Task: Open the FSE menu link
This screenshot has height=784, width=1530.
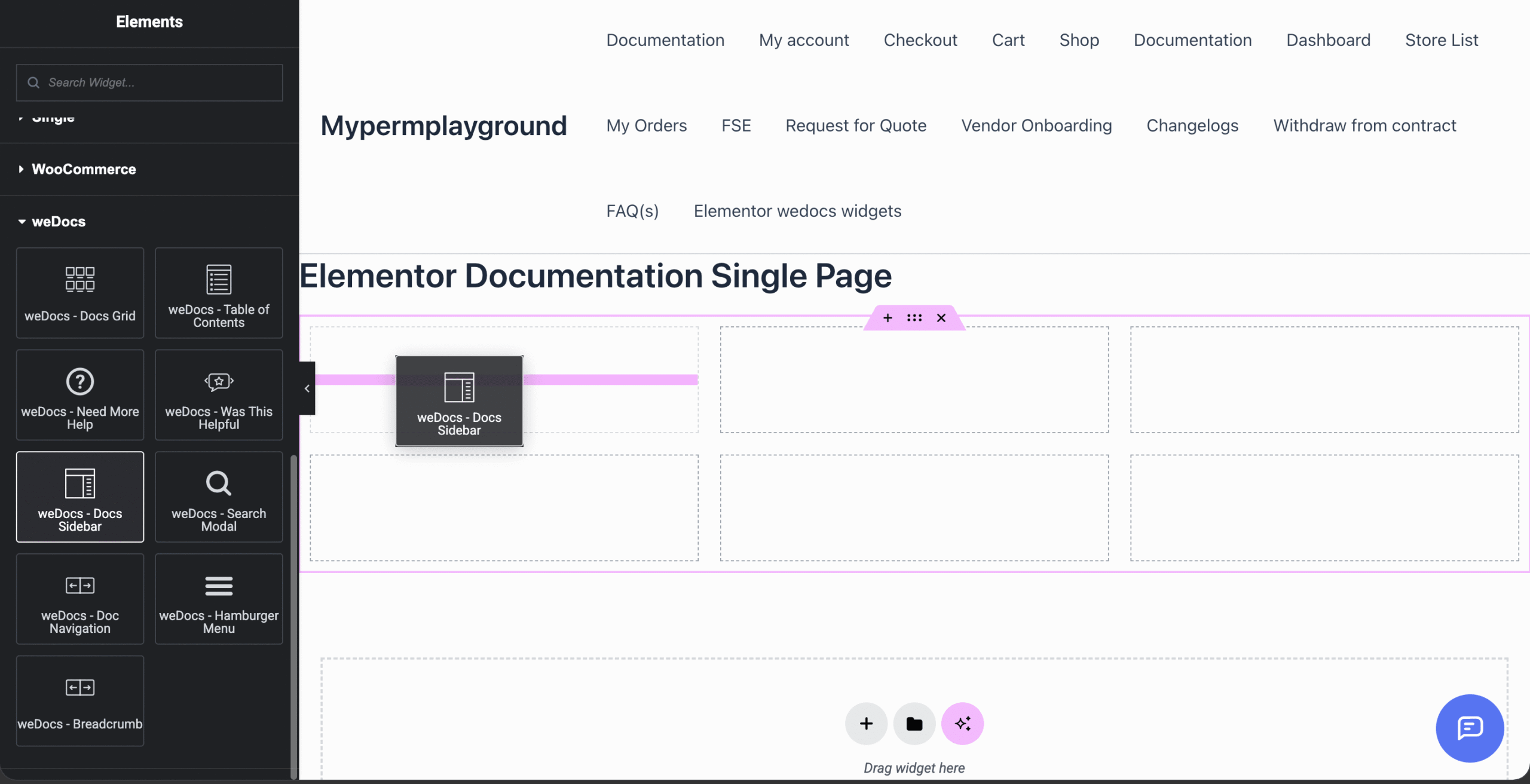Action: click(x=736, y=125)
